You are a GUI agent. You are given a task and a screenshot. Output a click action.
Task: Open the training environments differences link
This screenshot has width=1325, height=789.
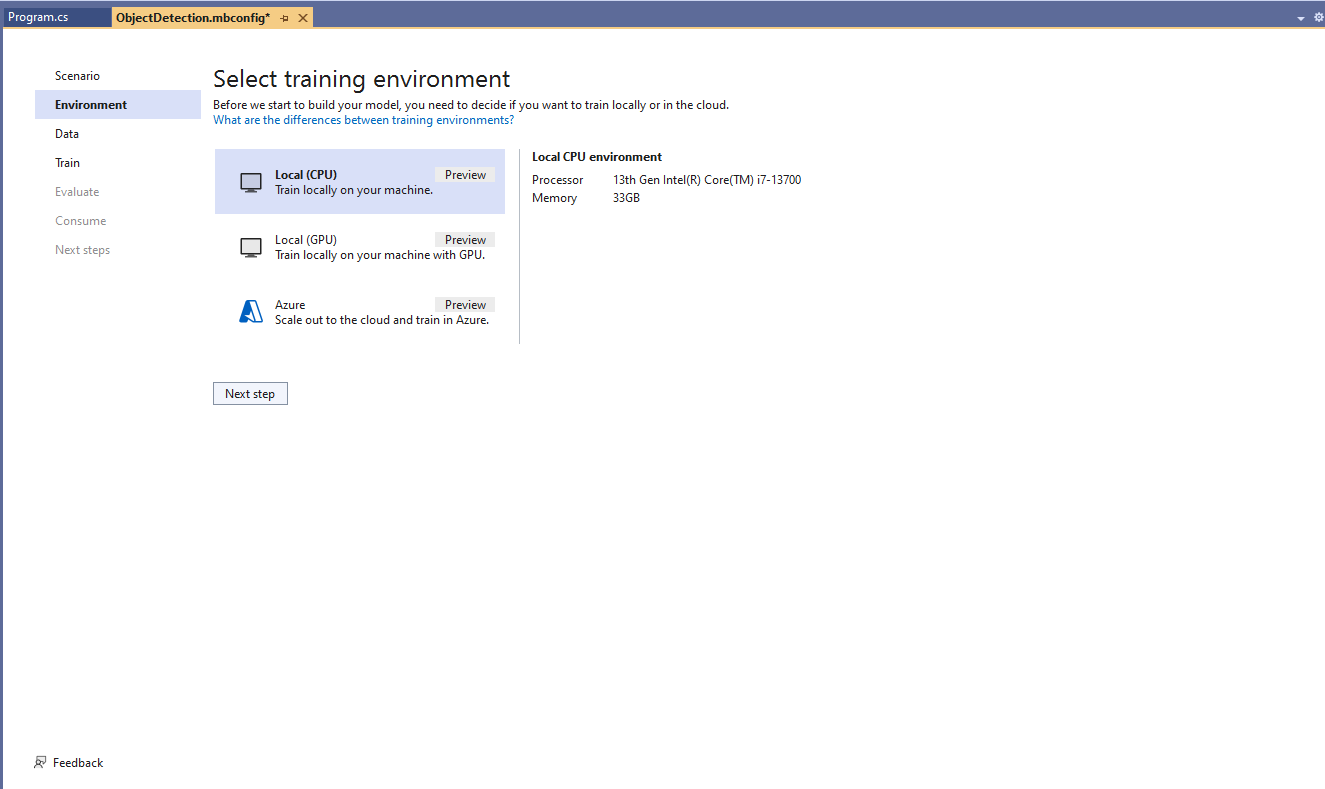[x=363, y=120]
